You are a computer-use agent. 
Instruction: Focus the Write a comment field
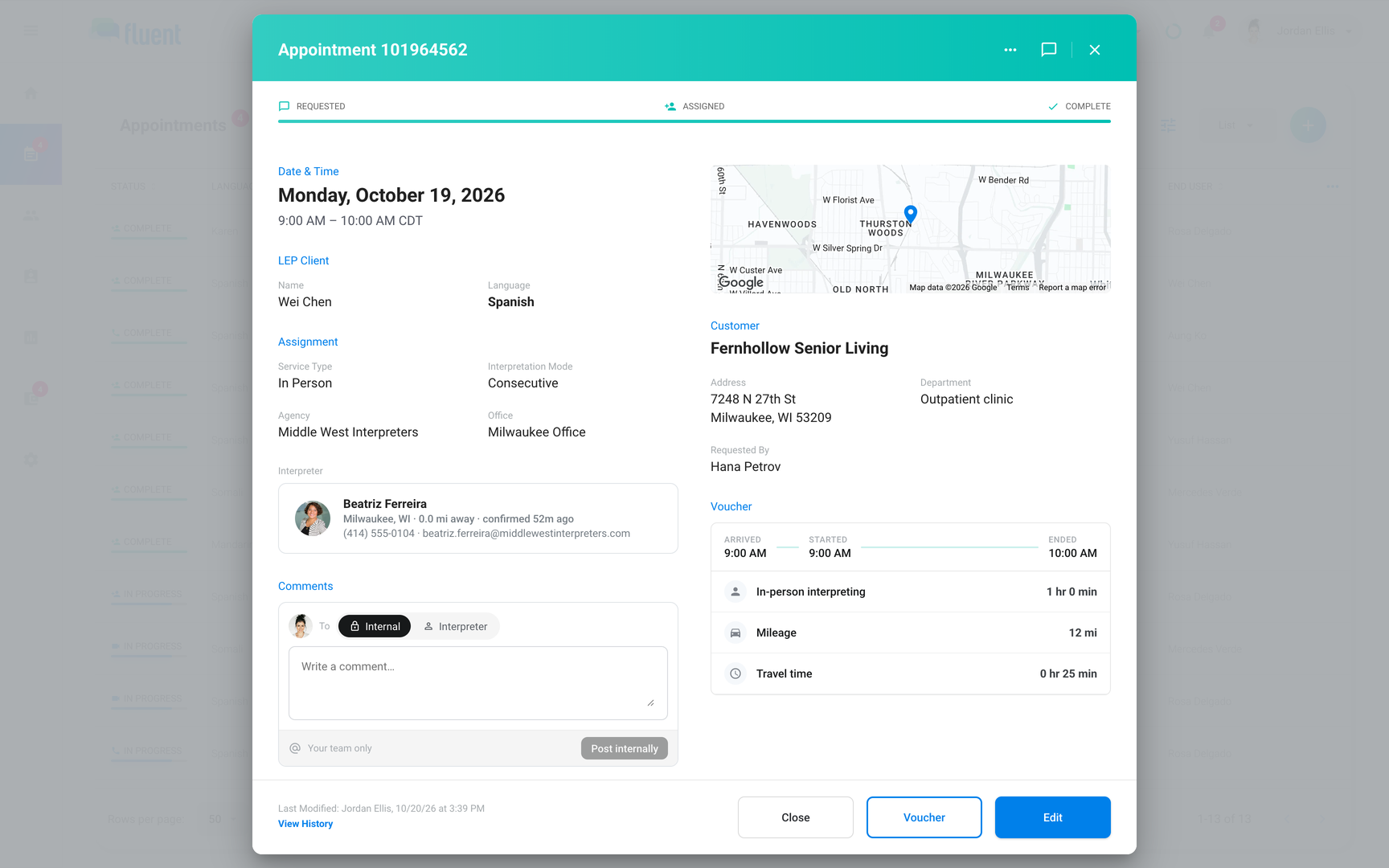(478, 683)
